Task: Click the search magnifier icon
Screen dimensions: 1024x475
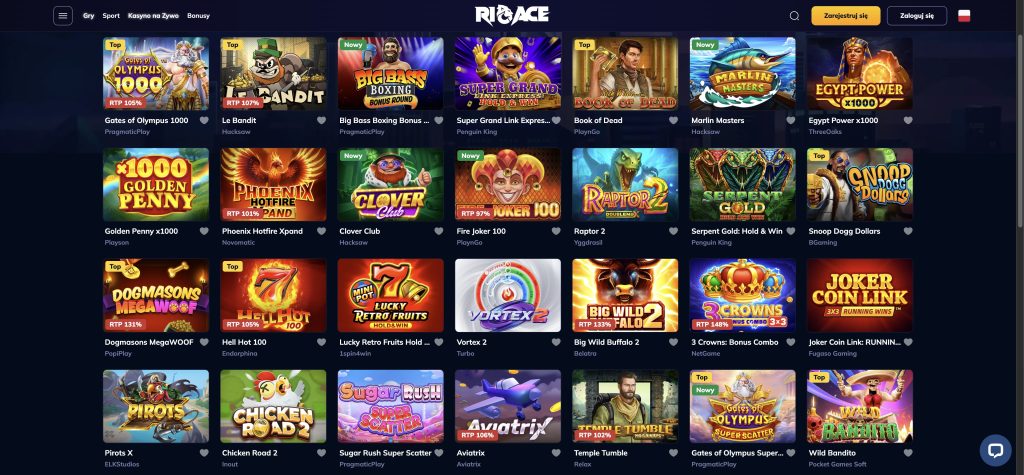Action: click(x=794, y=16)
